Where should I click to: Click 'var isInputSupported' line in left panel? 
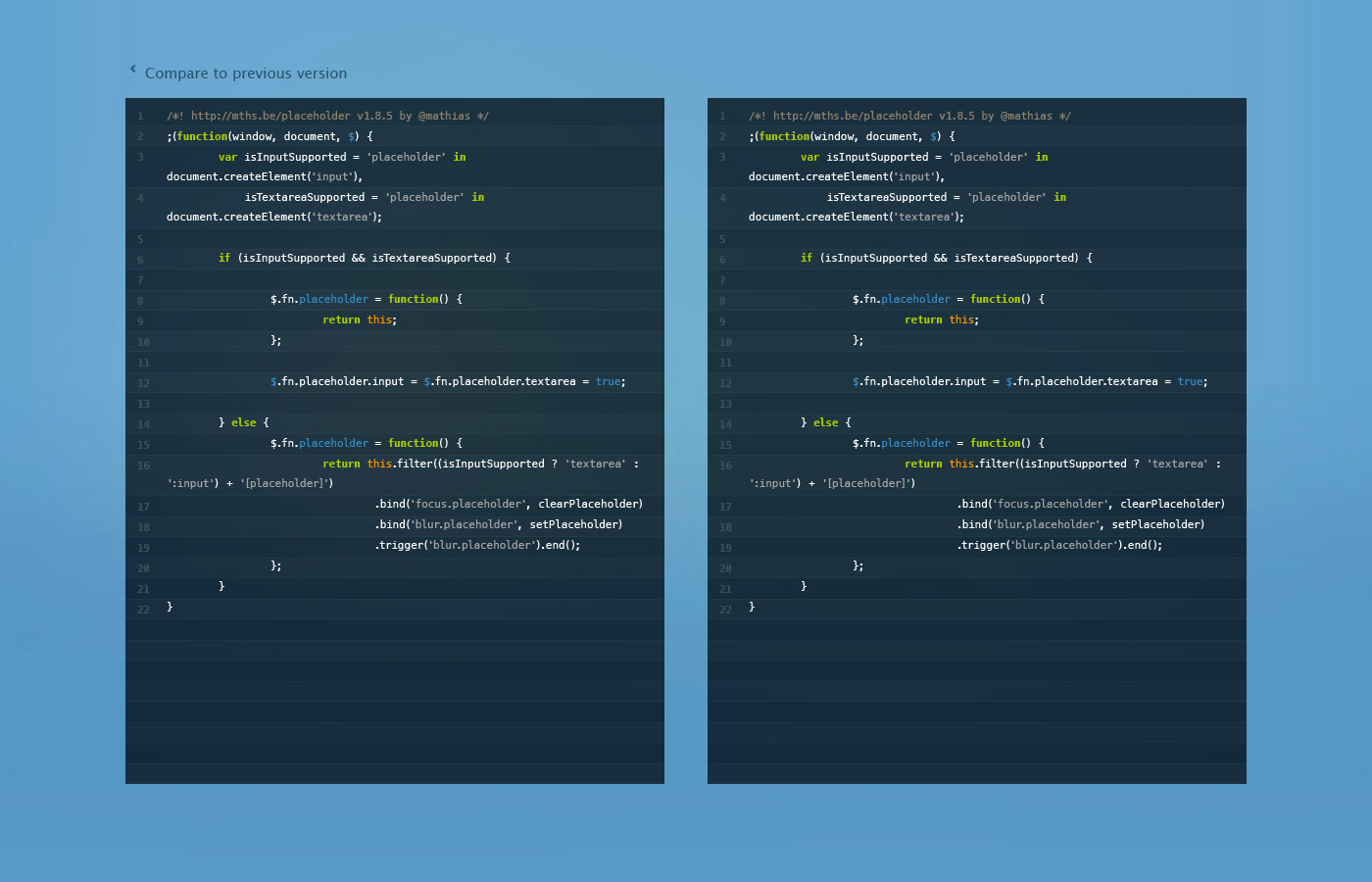point(342,157)
